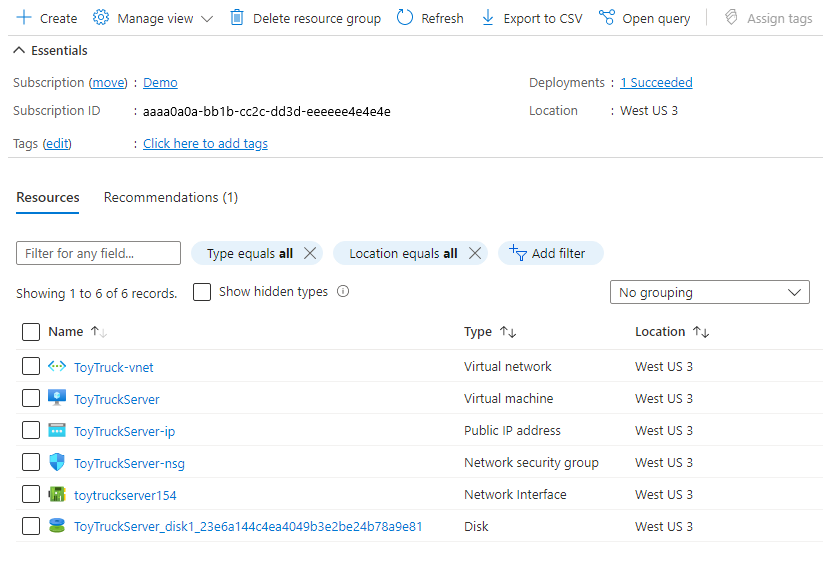Click the info icon beside Show hidden types

343,291
